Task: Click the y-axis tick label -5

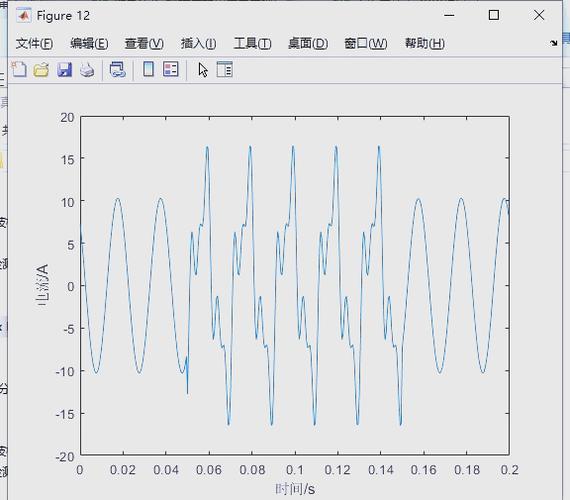Action: [68, 329]
